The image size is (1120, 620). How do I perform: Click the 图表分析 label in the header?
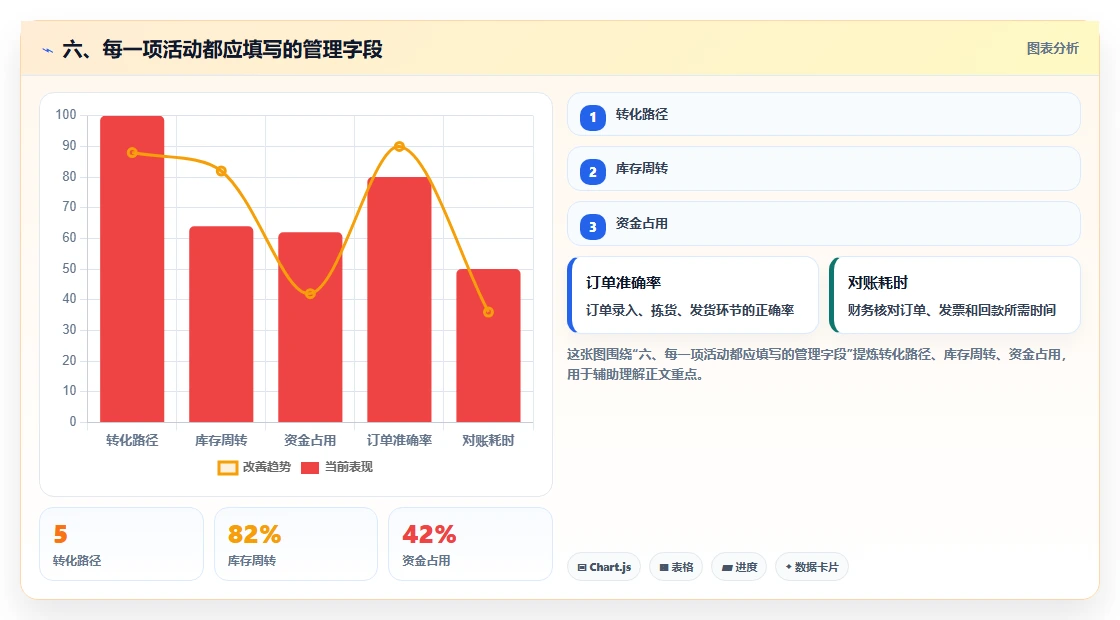click(1052, 49)
